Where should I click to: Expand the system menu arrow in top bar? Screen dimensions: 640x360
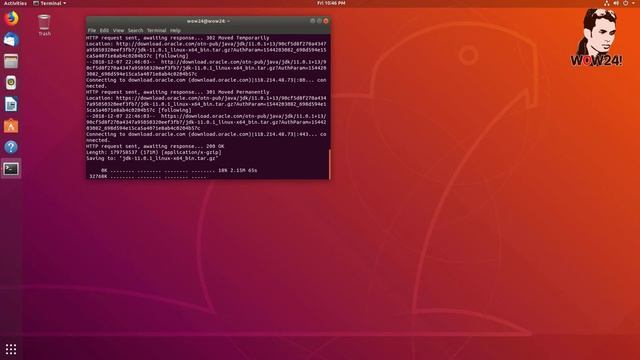(633, 3)
